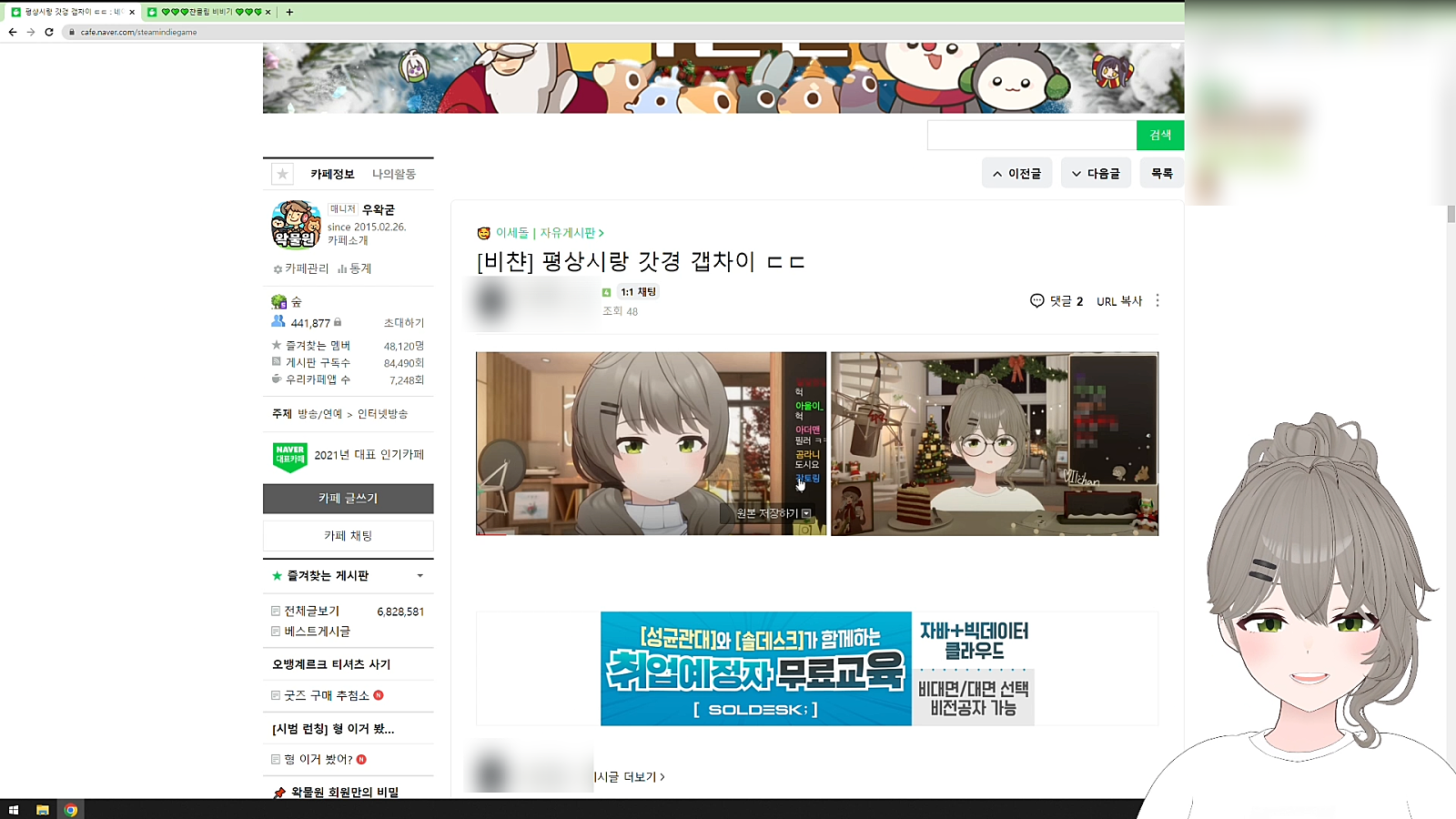Open 카페 채팅 button
This screenshot has height=819, width=1456.
[x=349, y=536]
